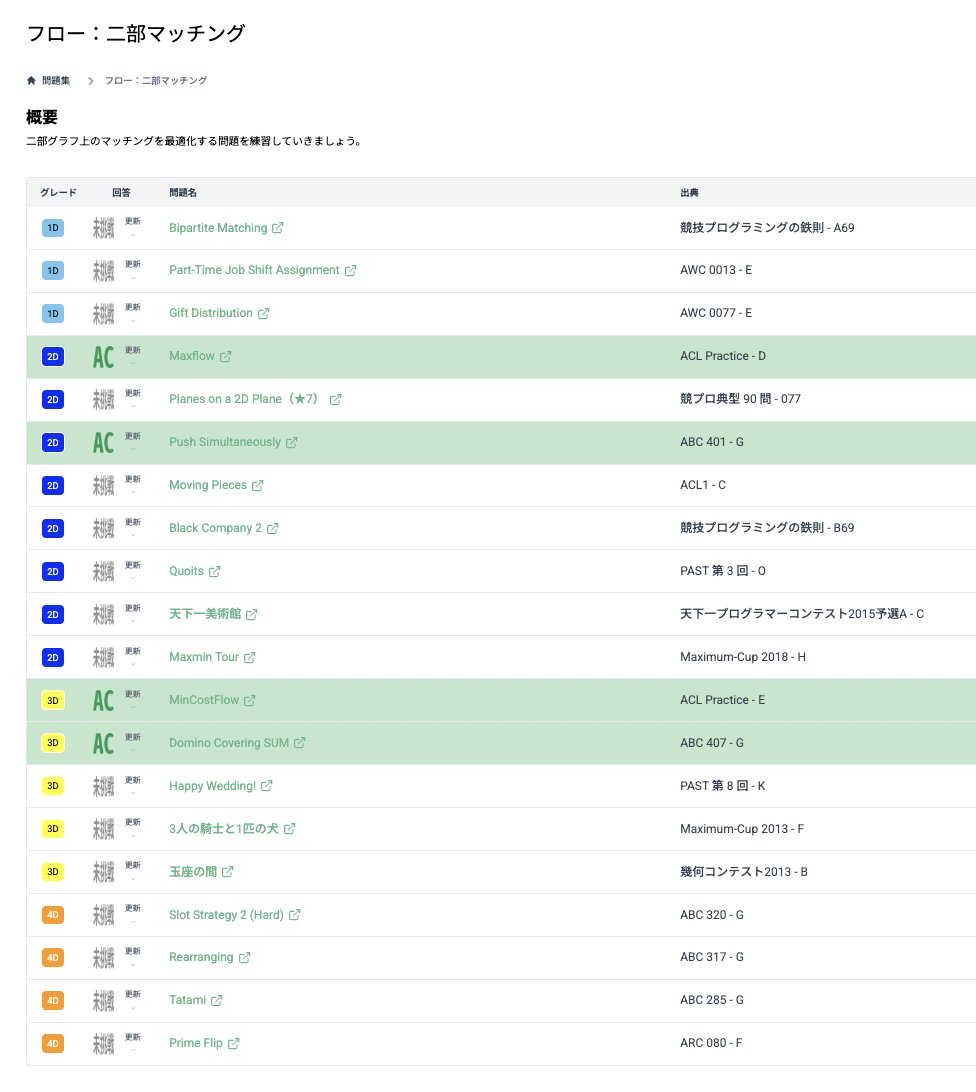
Task: Click source text ARC 080 - F
Action: coord(711,1043)
